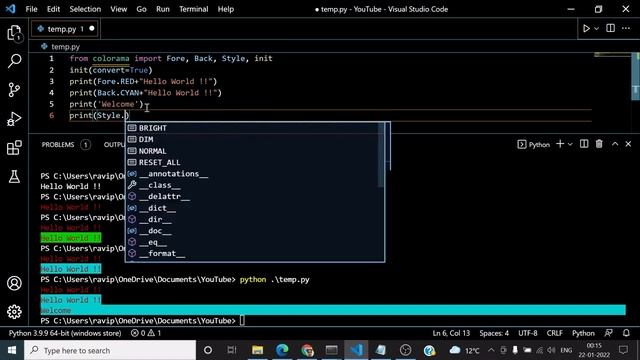Switch to the PROBLEMS panel tab
This screenshot has width=640, height=360.
(x=58, y=144)
